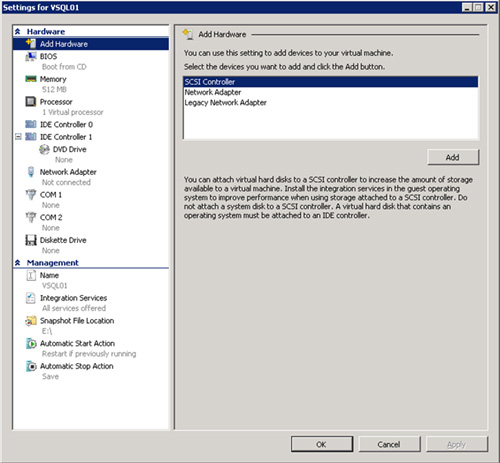Image resolution: width=500 pixels, height=463 pixels.
Task: Collapse the IDE Controller 1 tree node
Action: pos(18,137)
